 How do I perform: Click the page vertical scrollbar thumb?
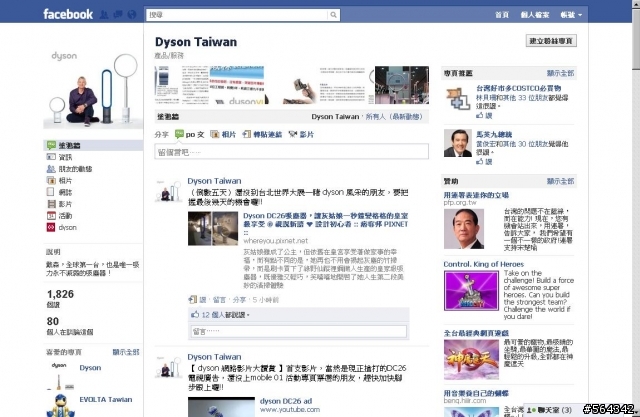[636, 40]
